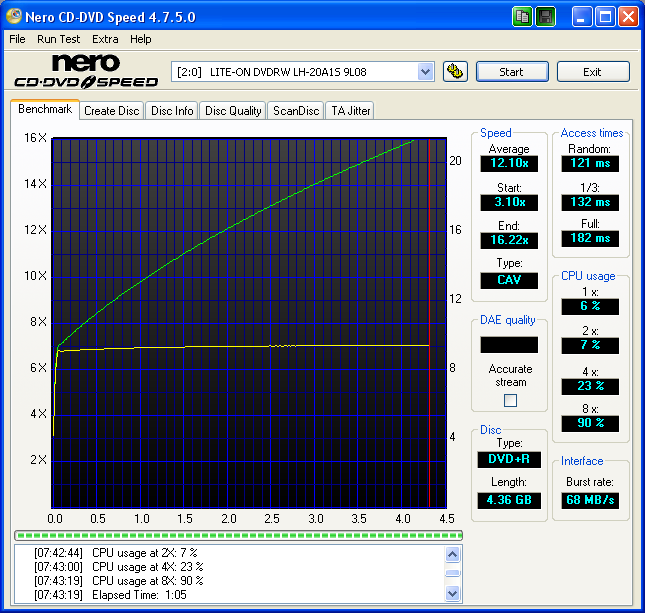Open the File menu

(17, 39)
